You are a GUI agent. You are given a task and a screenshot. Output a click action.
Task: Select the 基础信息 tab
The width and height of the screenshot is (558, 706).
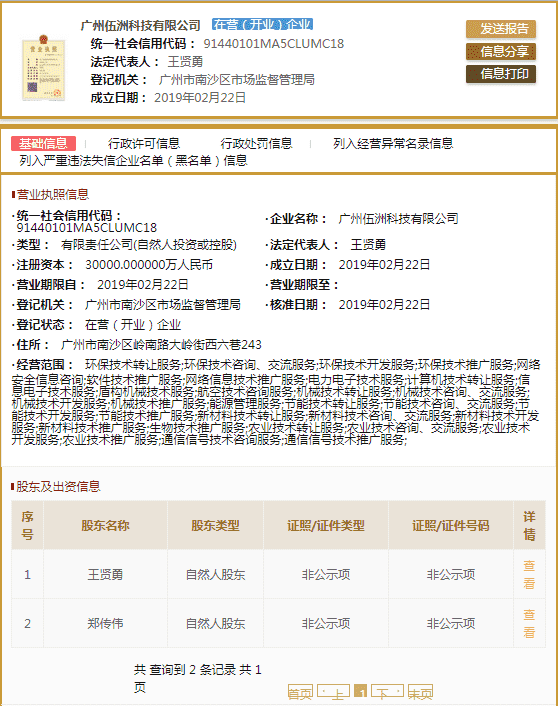tap(43, 144)
